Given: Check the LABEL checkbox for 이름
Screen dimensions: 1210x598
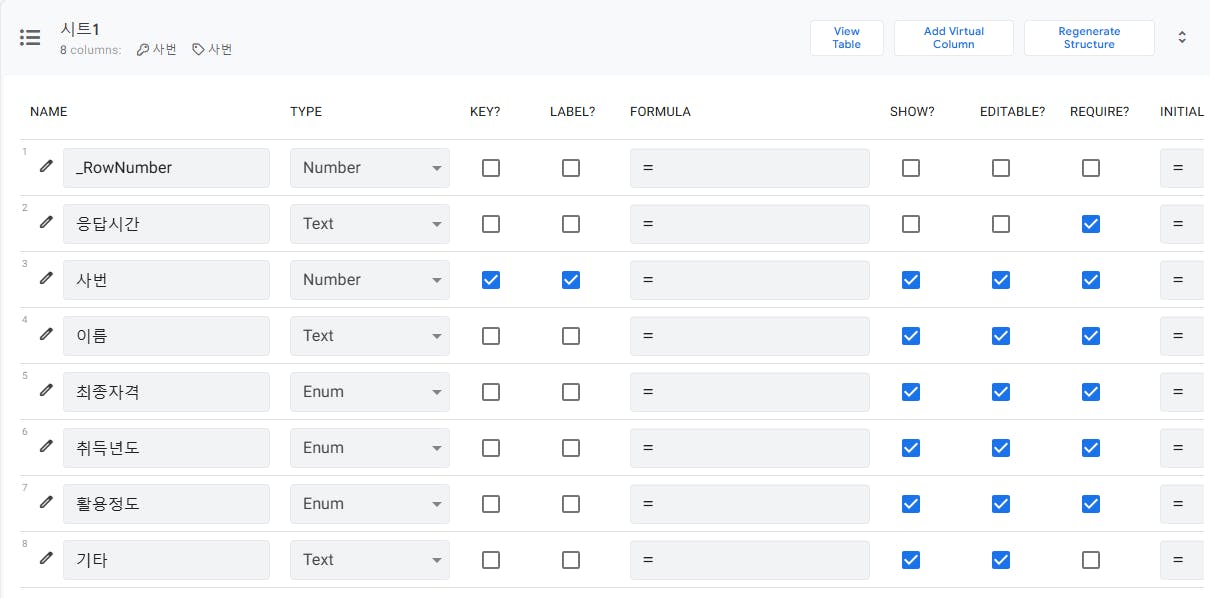Looking at the screenshot, I should [x=571, y=336].
